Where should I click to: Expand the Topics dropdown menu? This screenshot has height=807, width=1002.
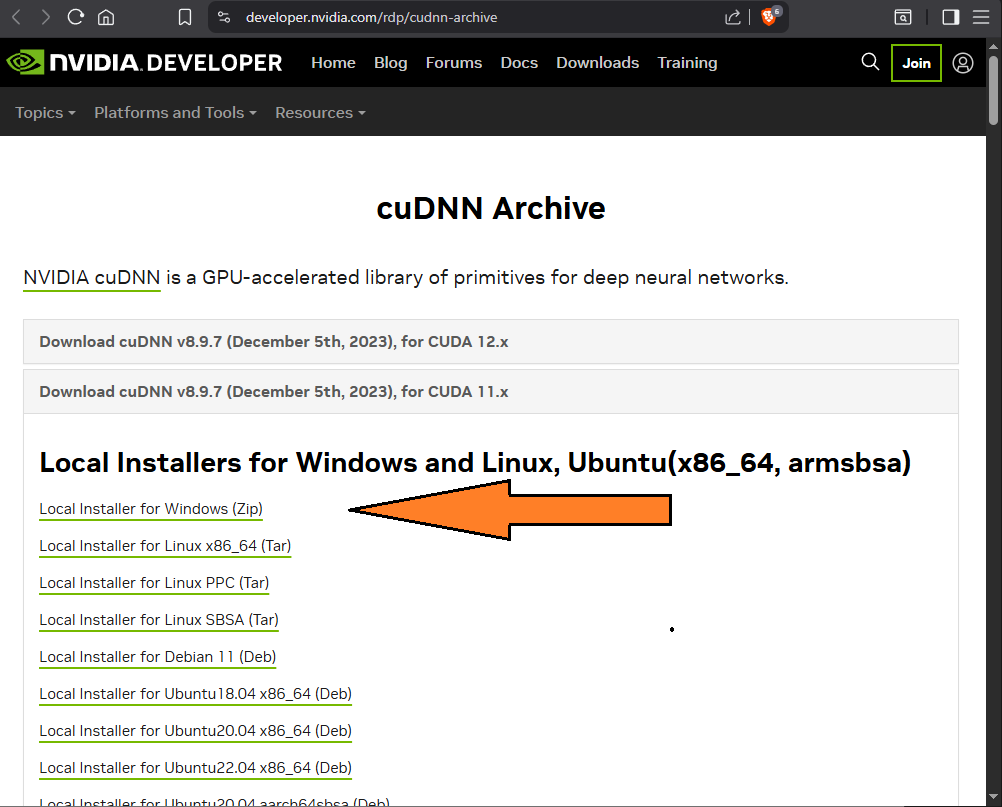point(45,112)
